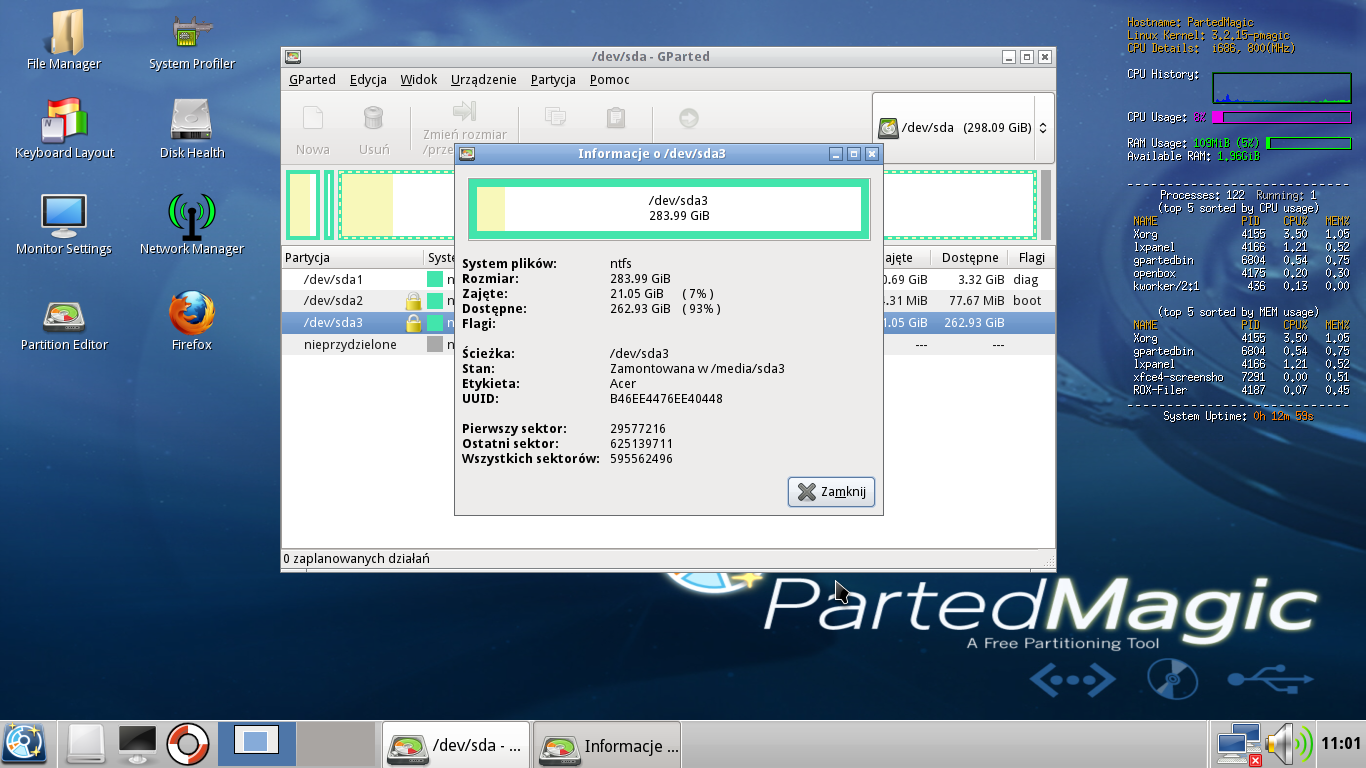Click the network status tray icon
The image size is (1366, 768).
1238,745
